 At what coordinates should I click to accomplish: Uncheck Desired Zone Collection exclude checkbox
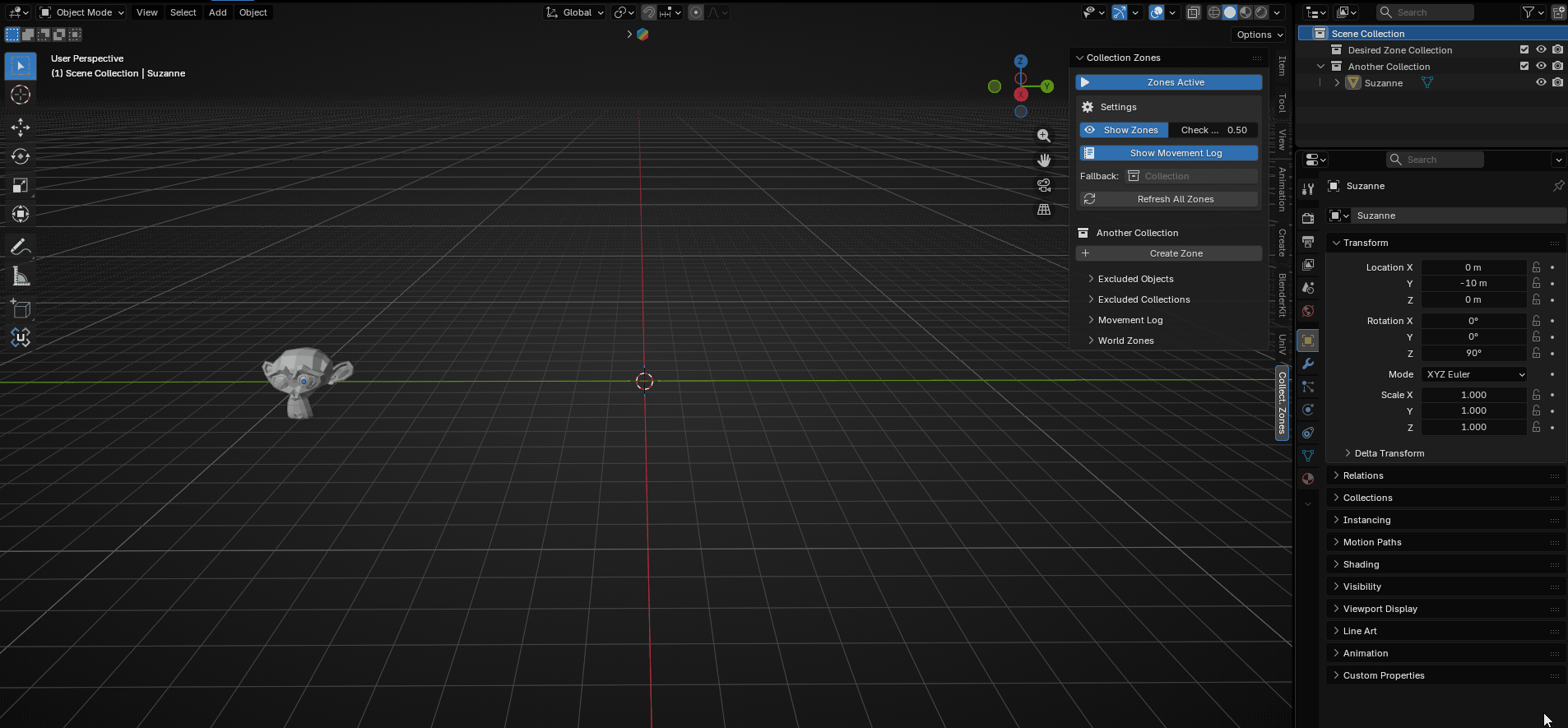(x=1524, y=49)
